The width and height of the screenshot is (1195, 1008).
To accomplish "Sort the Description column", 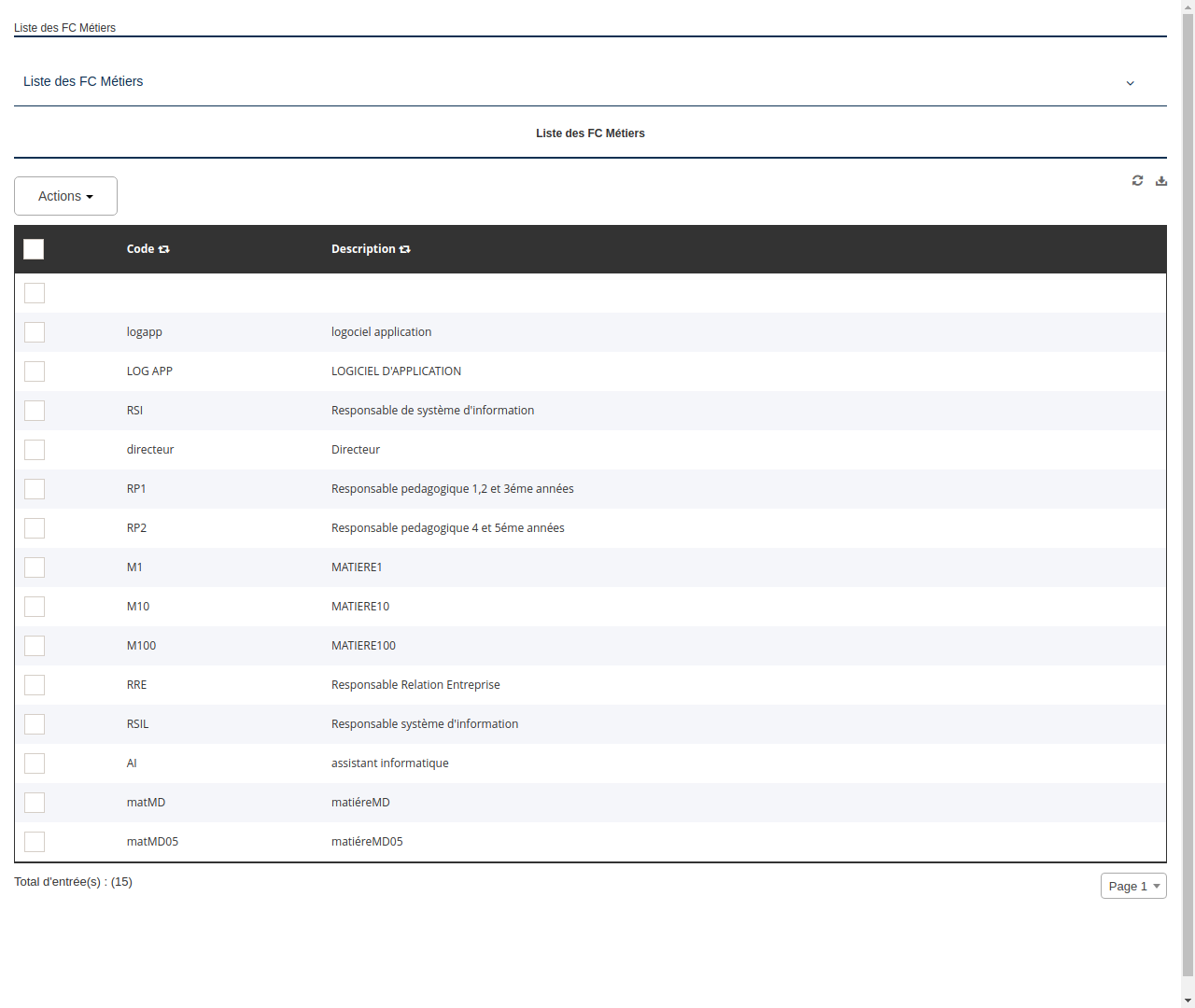I will tap(404, 248).
